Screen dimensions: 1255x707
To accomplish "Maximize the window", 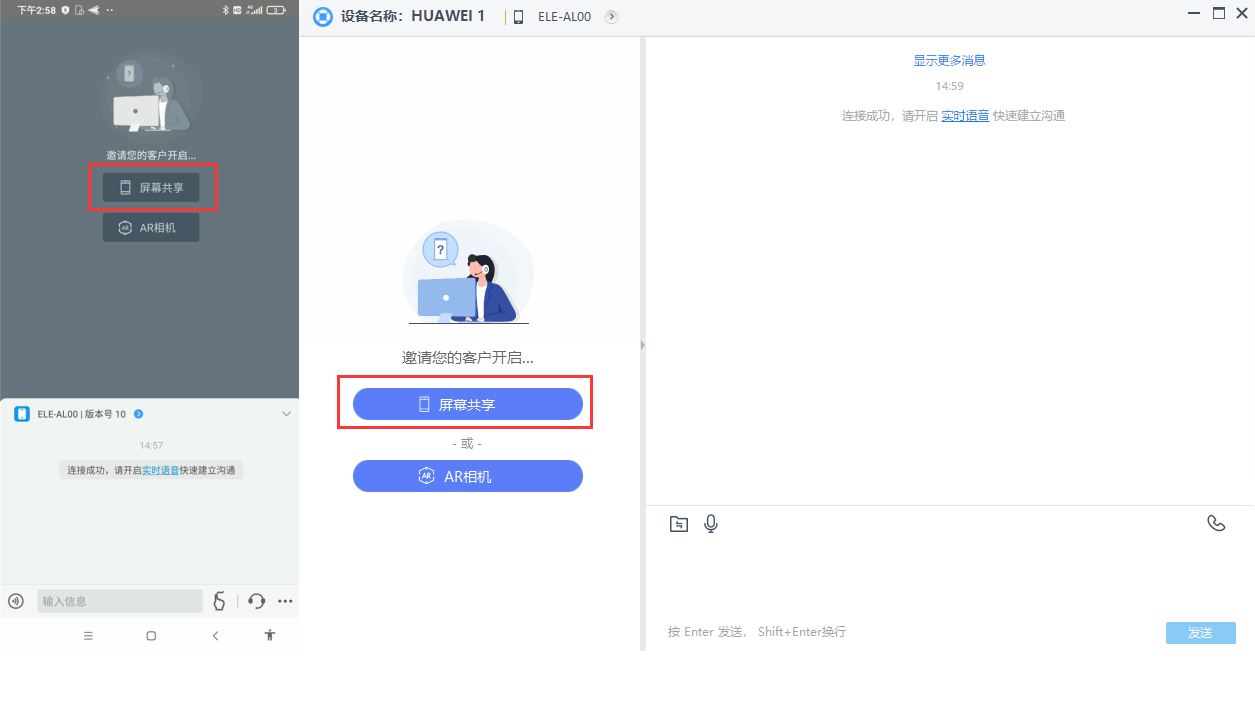I will click(x=1218, y=13).
